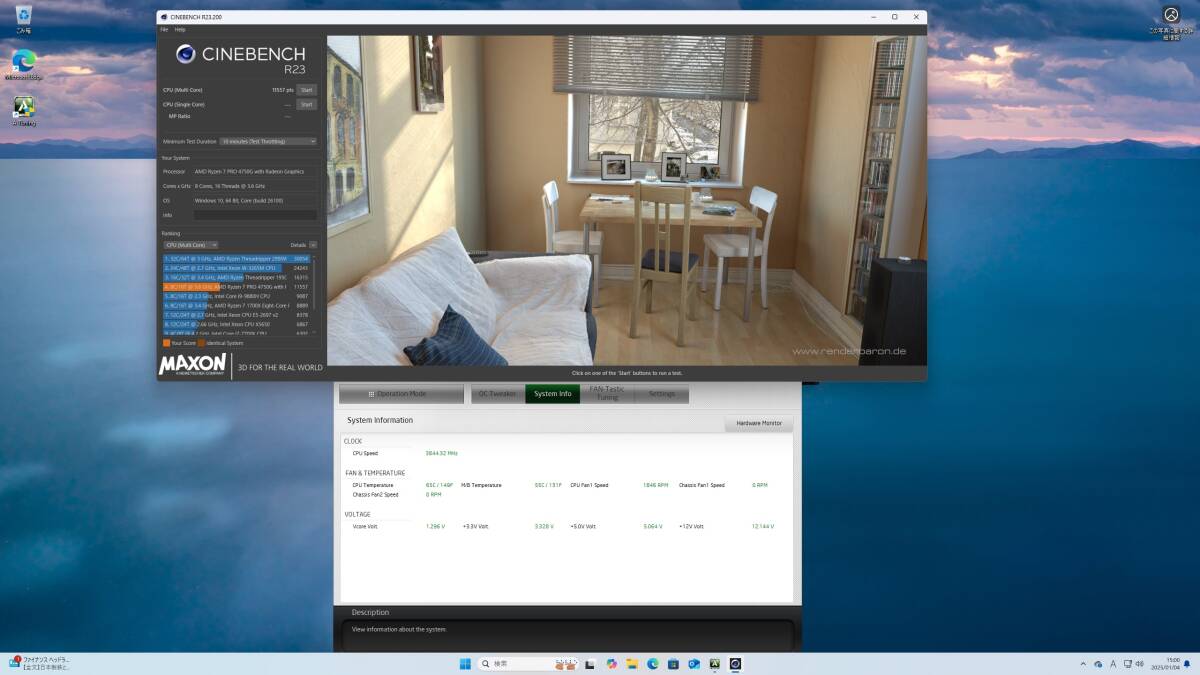The width and height of the screenshot is (1200, 675).
Task: Click the M/B Temperature reading
Action: point(548,485)
